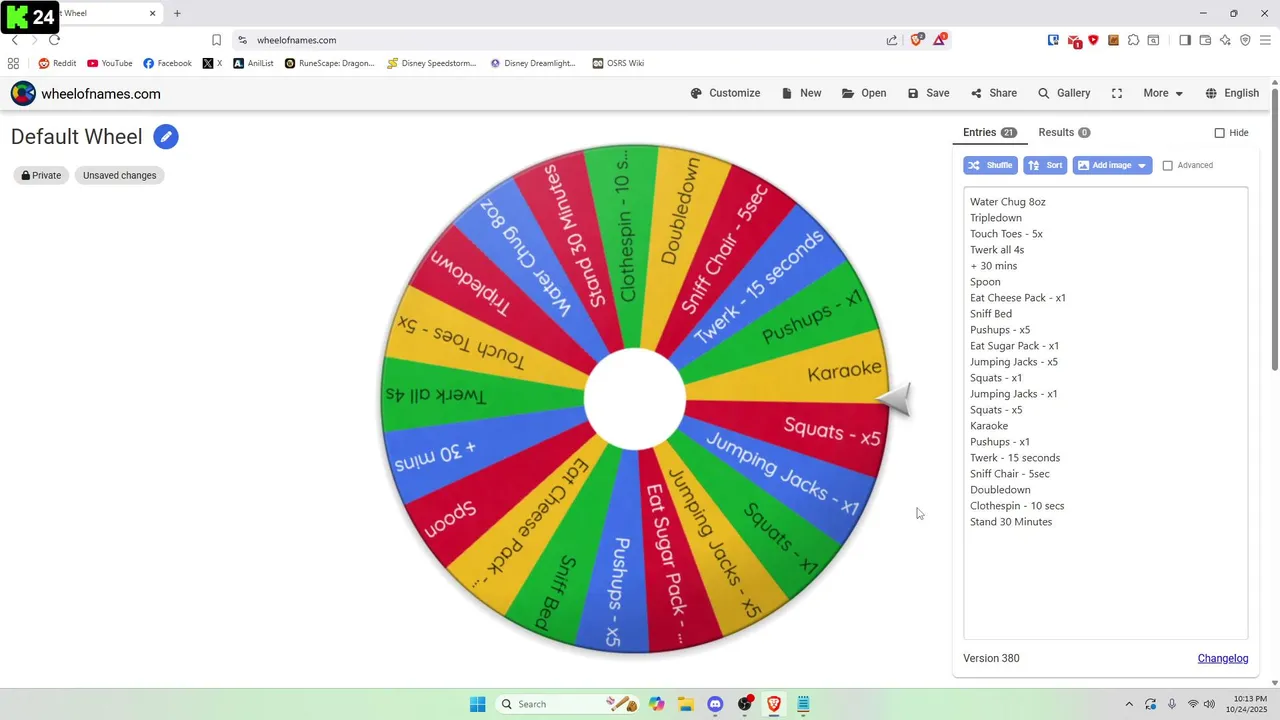Switch to the Results tab
This screenshot has height=720, width=1280.
pyautogui.click(x=1064, y=132)
